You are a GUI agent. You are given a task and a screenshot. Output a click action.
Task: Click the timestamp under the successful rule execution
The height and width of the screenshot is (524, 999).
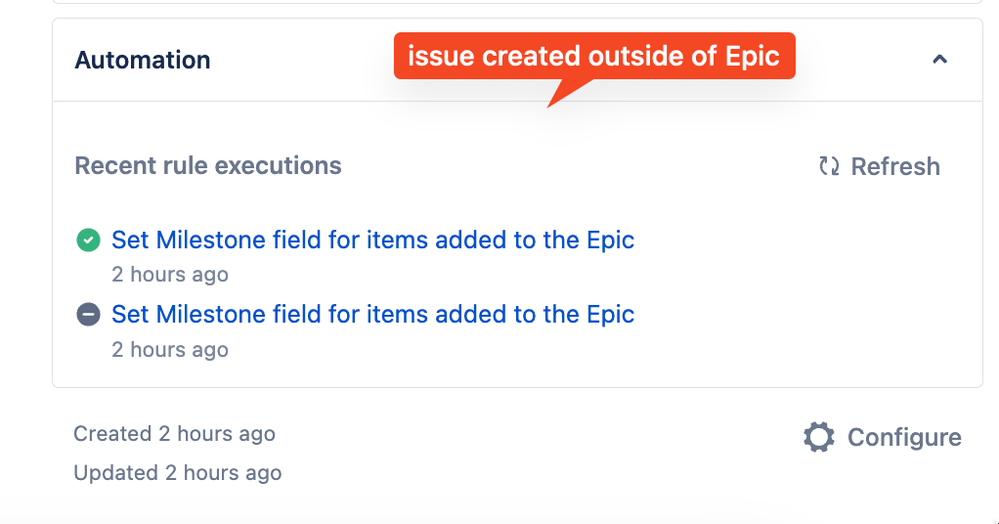pyautogui.click(x=170, y=275)
